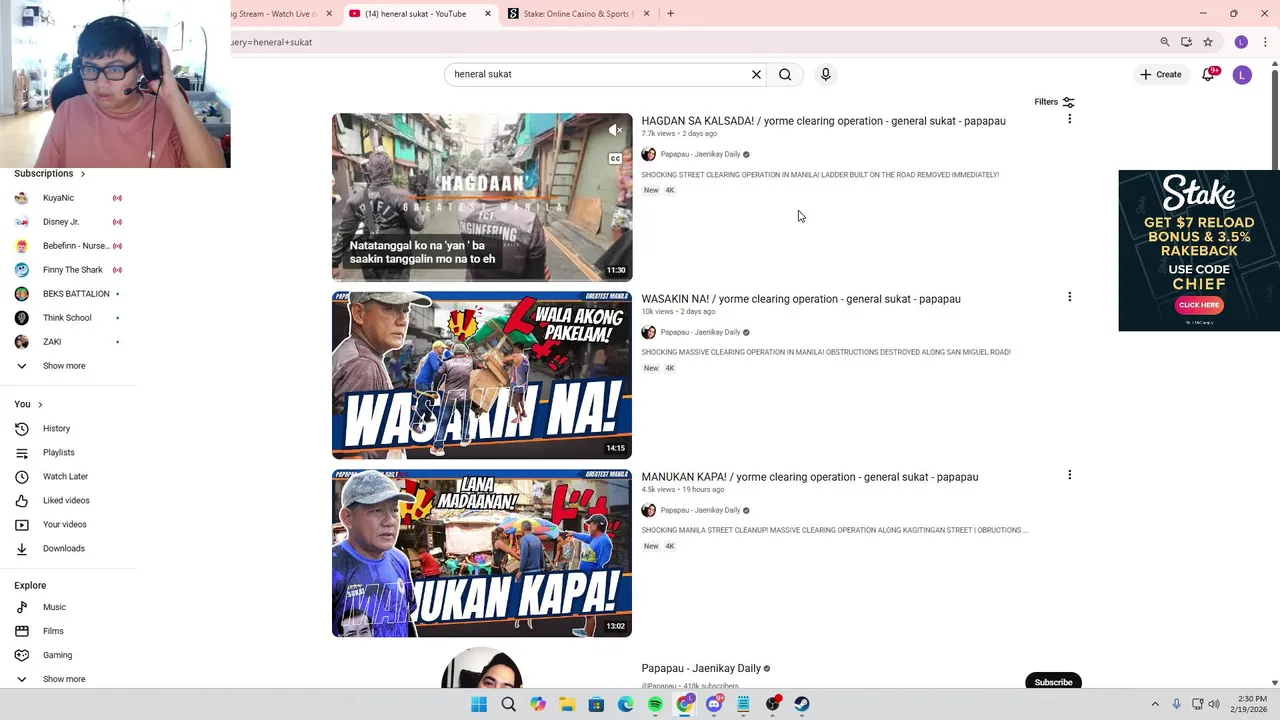Open Finny The Shark subscription
The height and width of the screenshot is (720, 1280).
point(68,270)
